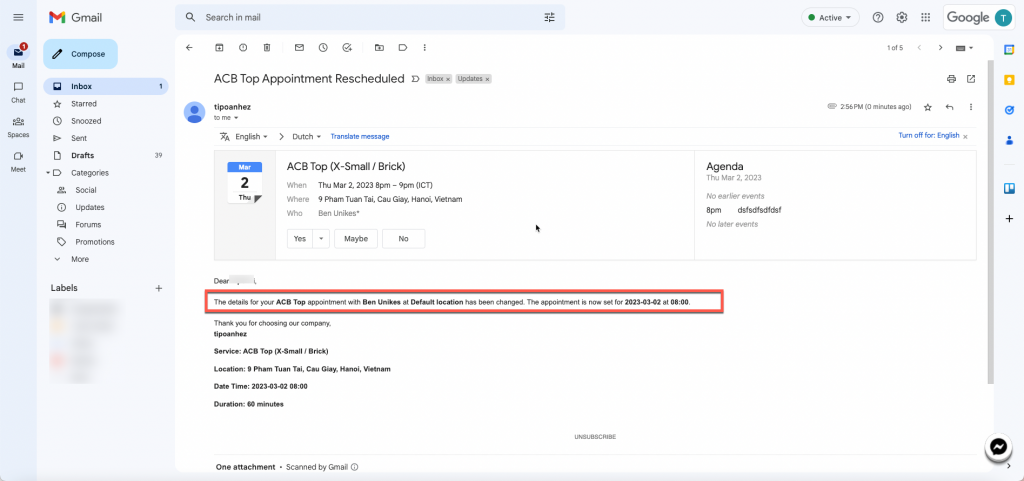The image size is (1024, 481).
Task: Open the Labels icon in toolbar
Action: pyautogui.click(x=402, y=48)
